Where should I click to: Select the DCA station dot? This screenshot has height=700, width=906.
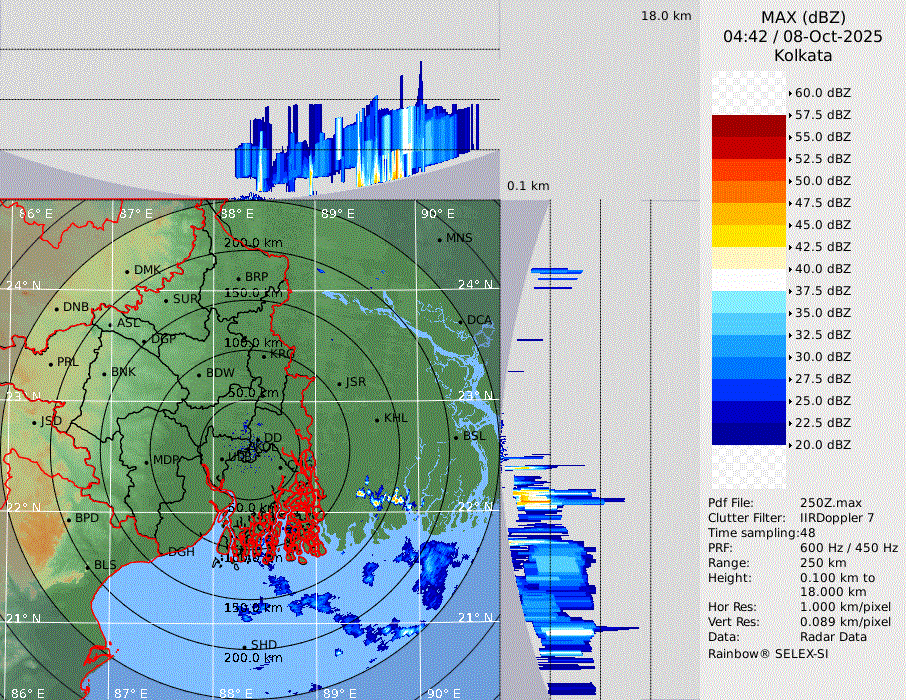pyautogui.click(x=461, y=321)
